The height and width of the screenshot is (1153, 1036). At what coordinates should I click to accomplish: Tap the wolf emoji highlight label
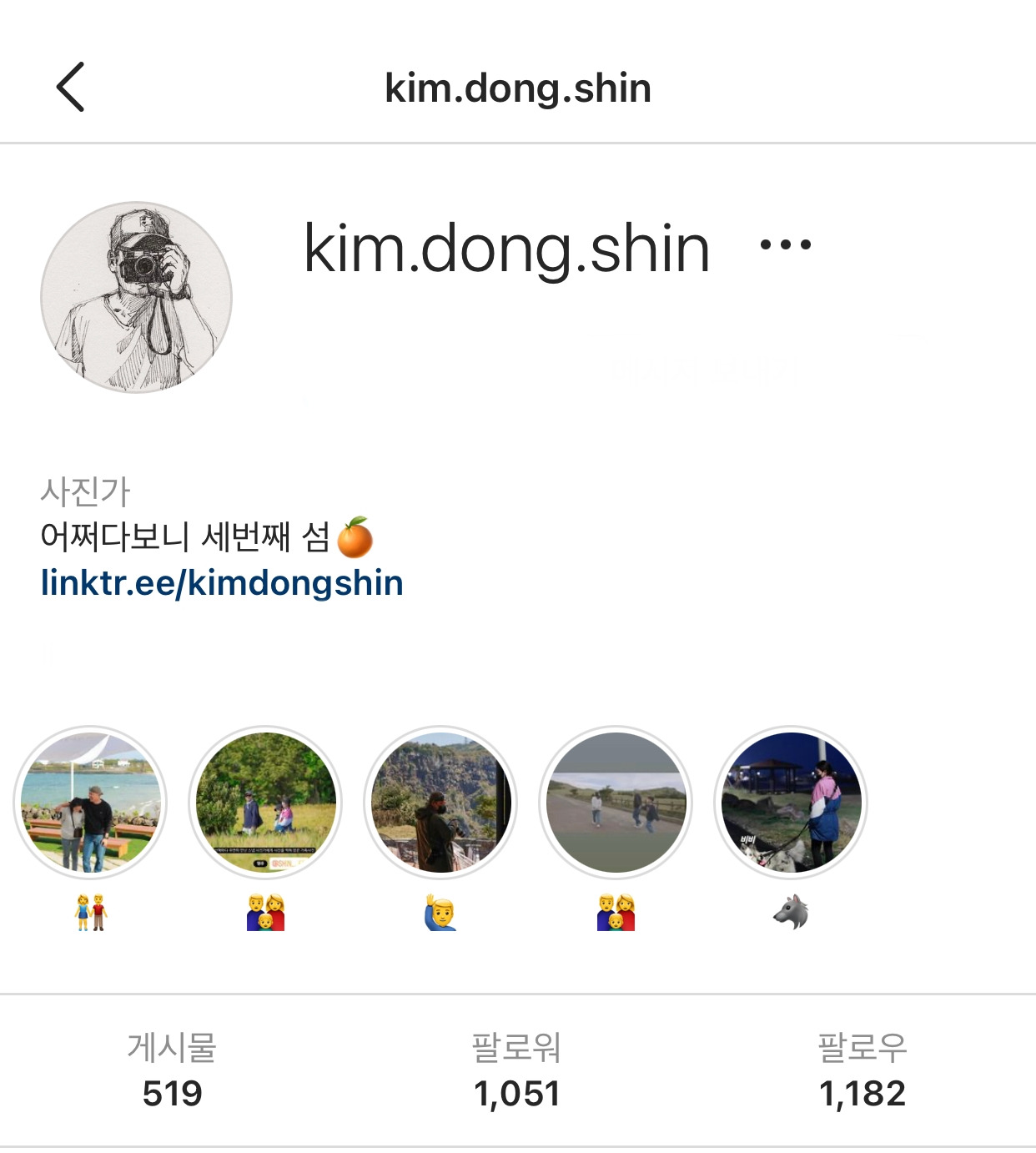pos(791,913)
